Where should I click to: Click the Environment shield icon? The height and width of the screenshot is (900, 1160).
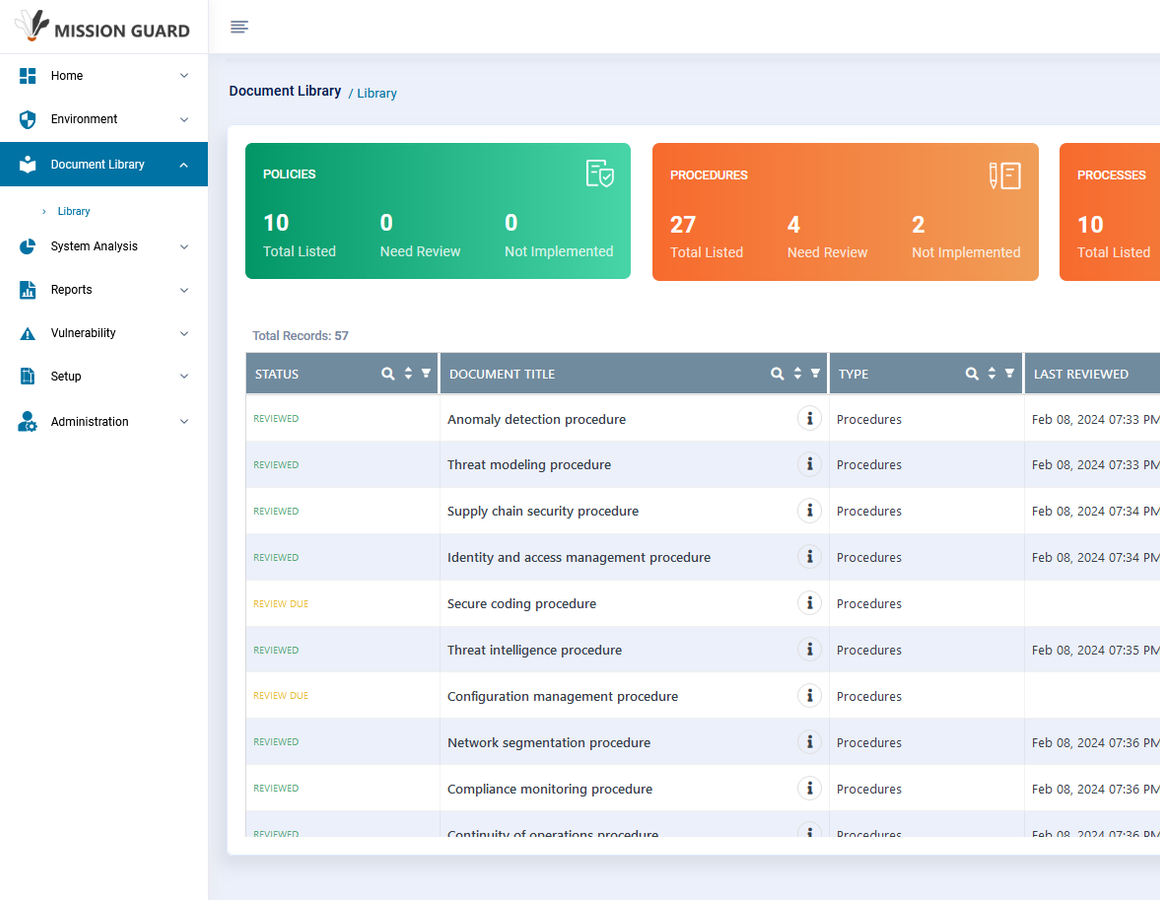coord(27,119)
